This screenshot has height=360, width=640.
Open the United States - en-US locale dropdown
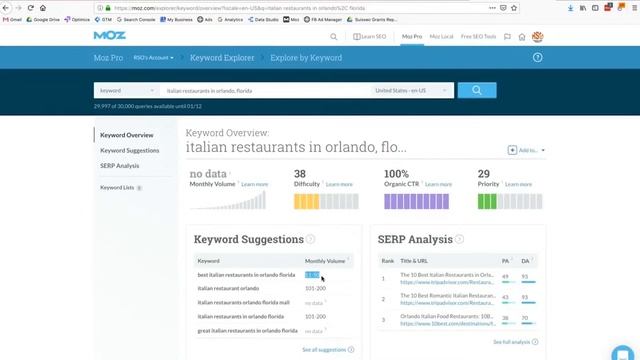point(411,90)
